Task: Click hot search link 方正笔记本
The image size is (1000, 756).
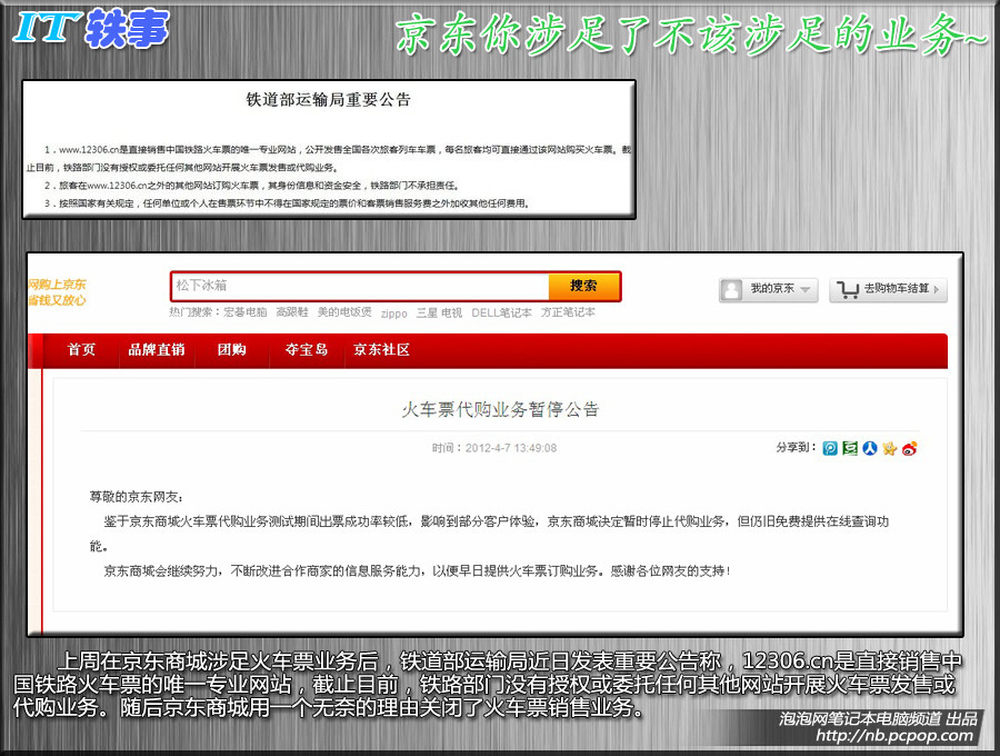Action: tap(568, 312)
